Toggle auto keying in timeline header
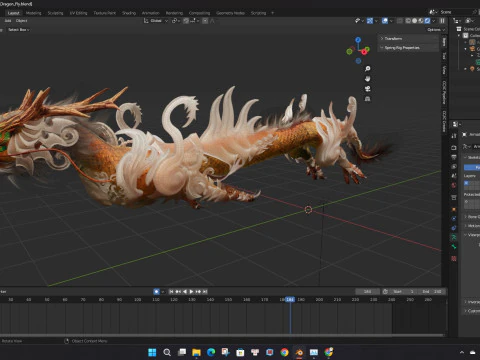Viewport: 480px width, 360px height. (156, 292)
